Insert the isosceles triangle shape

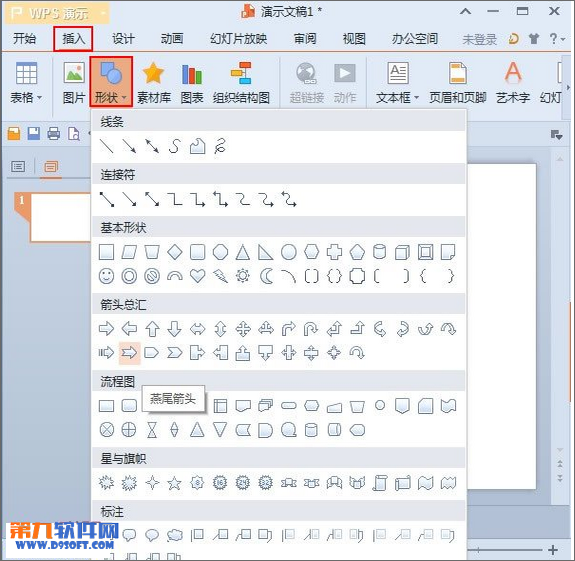pyautogui.click(x=243, y=252)
